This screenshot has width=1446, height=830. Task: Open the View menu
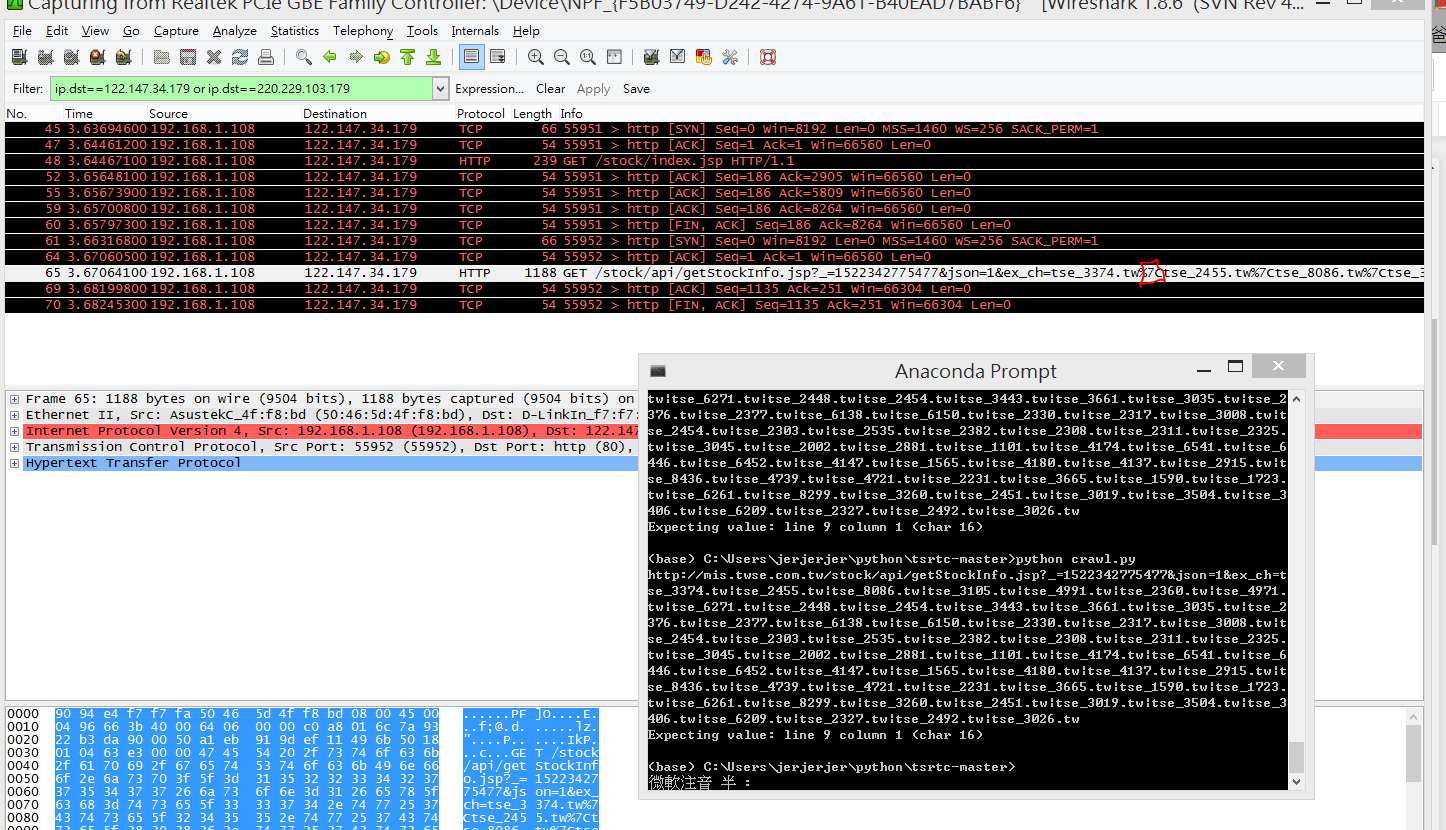coord(95,31)
